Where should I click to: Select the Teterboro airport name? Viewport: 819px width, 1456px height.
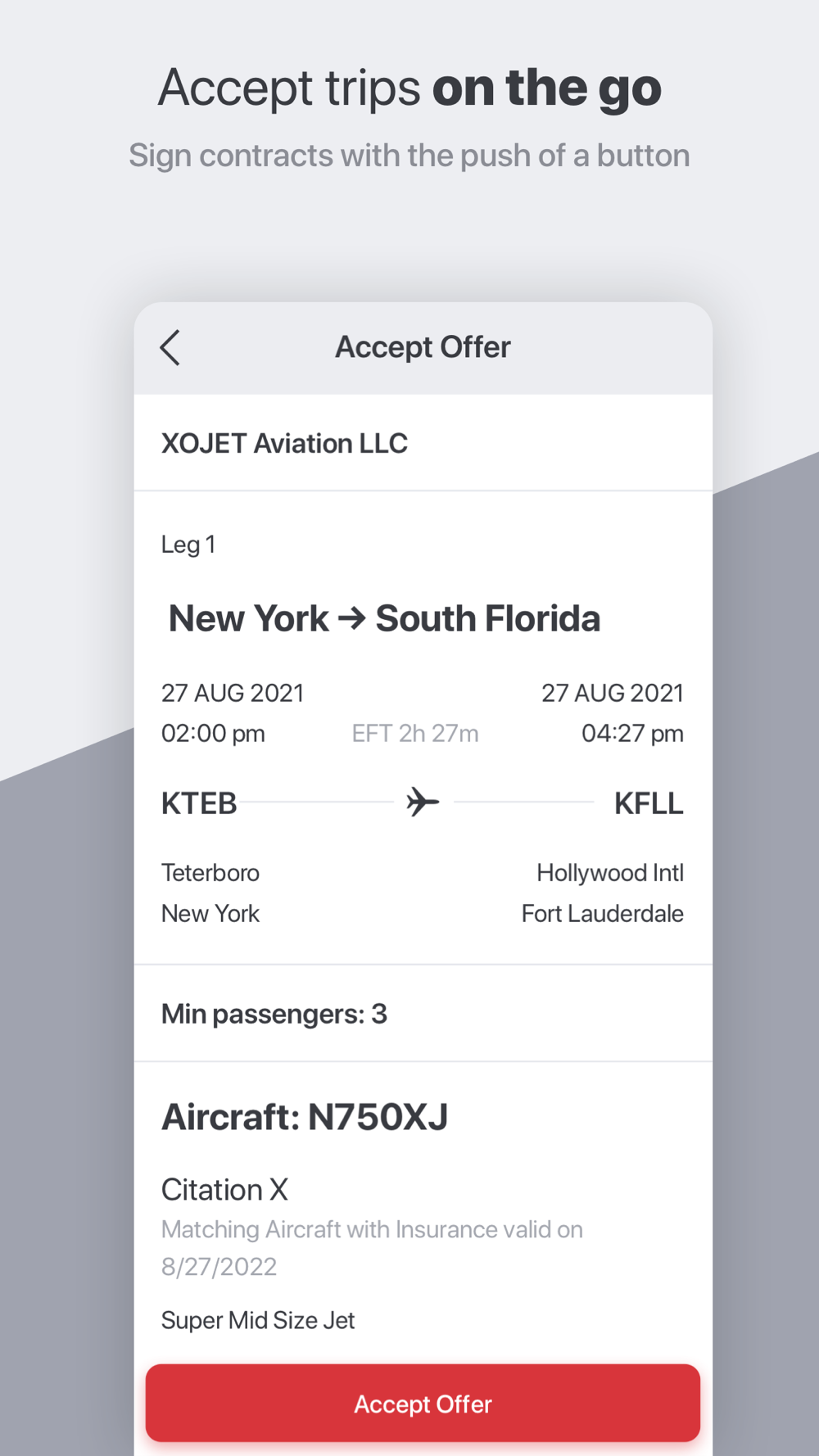point(210,873)
